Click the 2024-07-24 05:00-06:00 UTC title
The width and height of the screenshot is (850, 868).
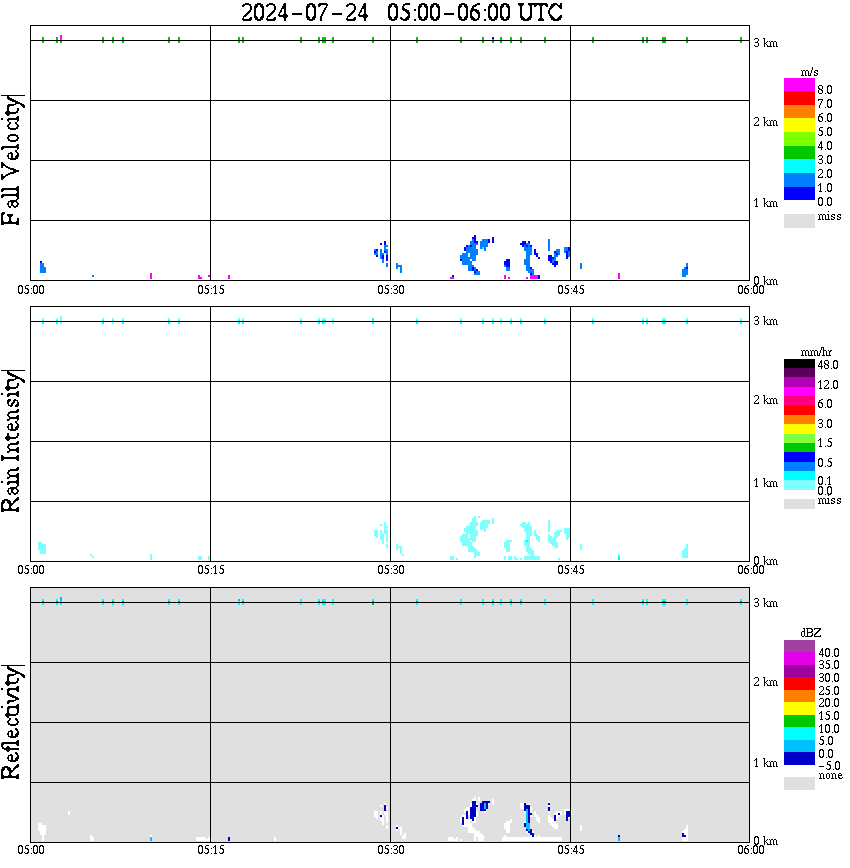[x=401, y=12]
